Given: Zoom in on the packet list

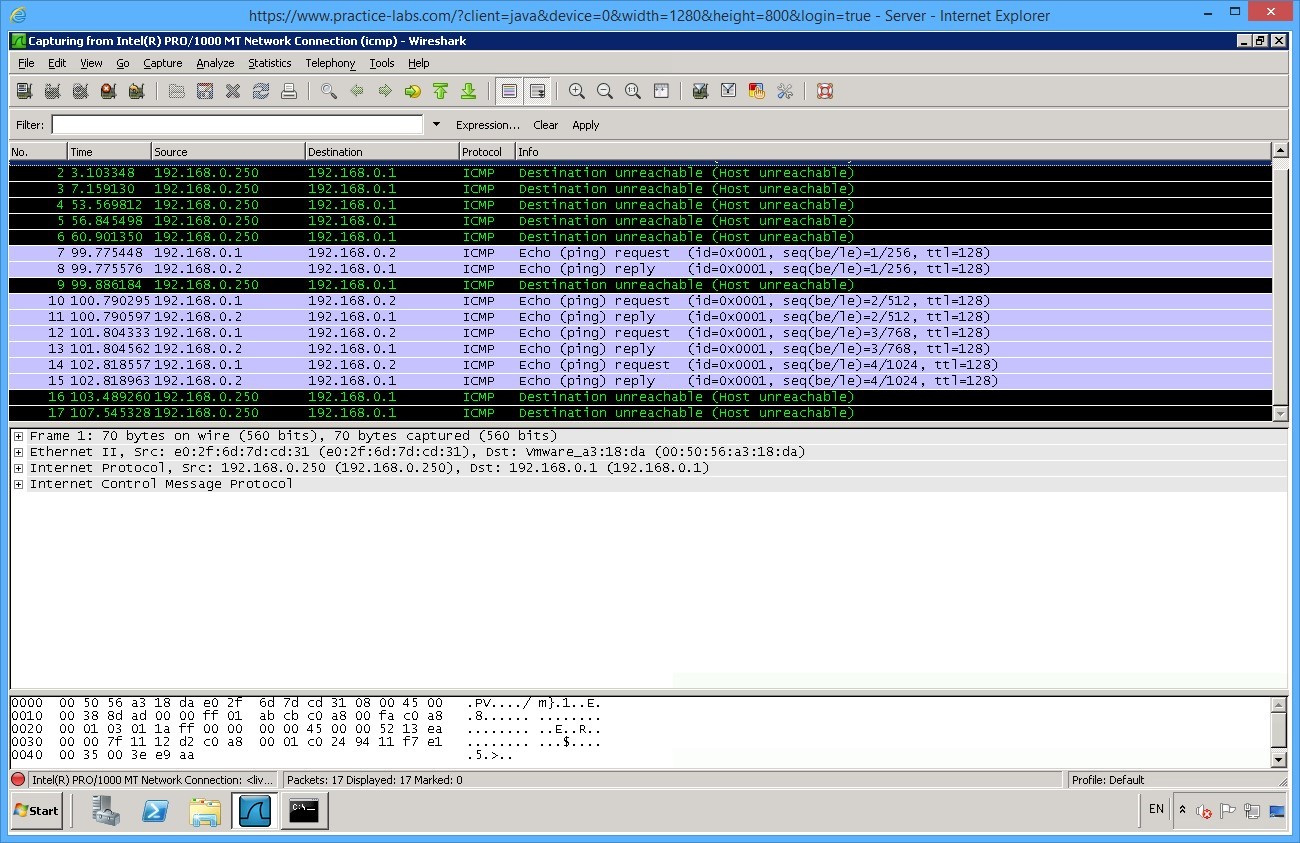Looking at the screenshot, I should coord(576,91).
